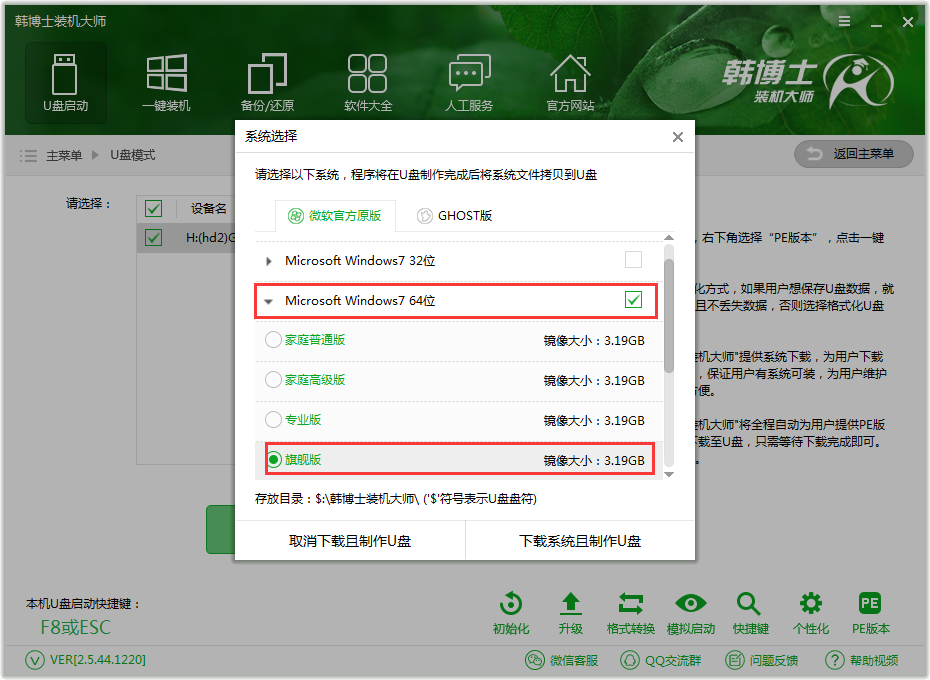Open the 软件大全 section
This screenshot has width=930, height=680.
click(x=368, y=82)
